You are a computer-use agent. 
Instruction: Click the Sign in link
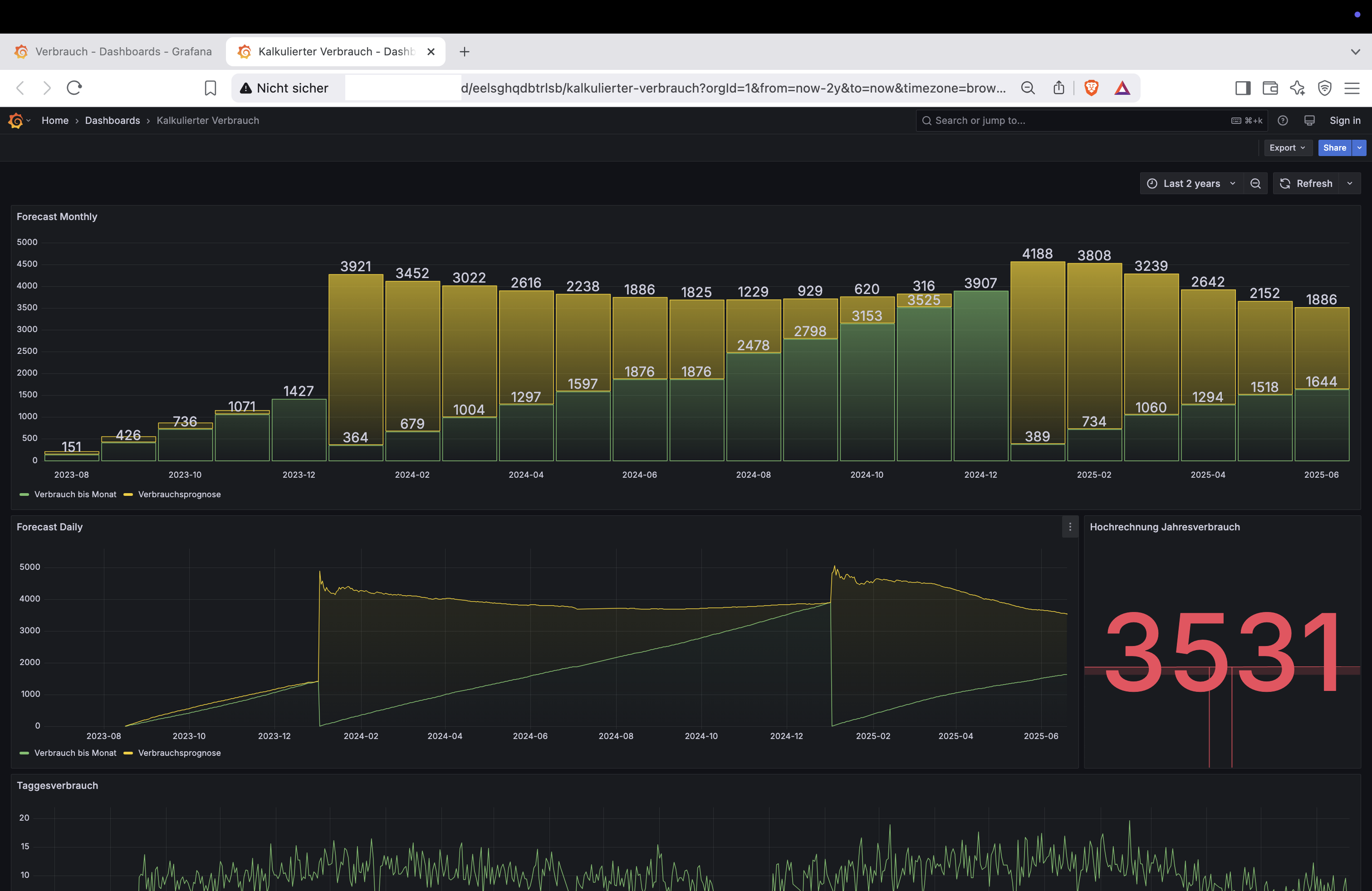coord(1345,121)
